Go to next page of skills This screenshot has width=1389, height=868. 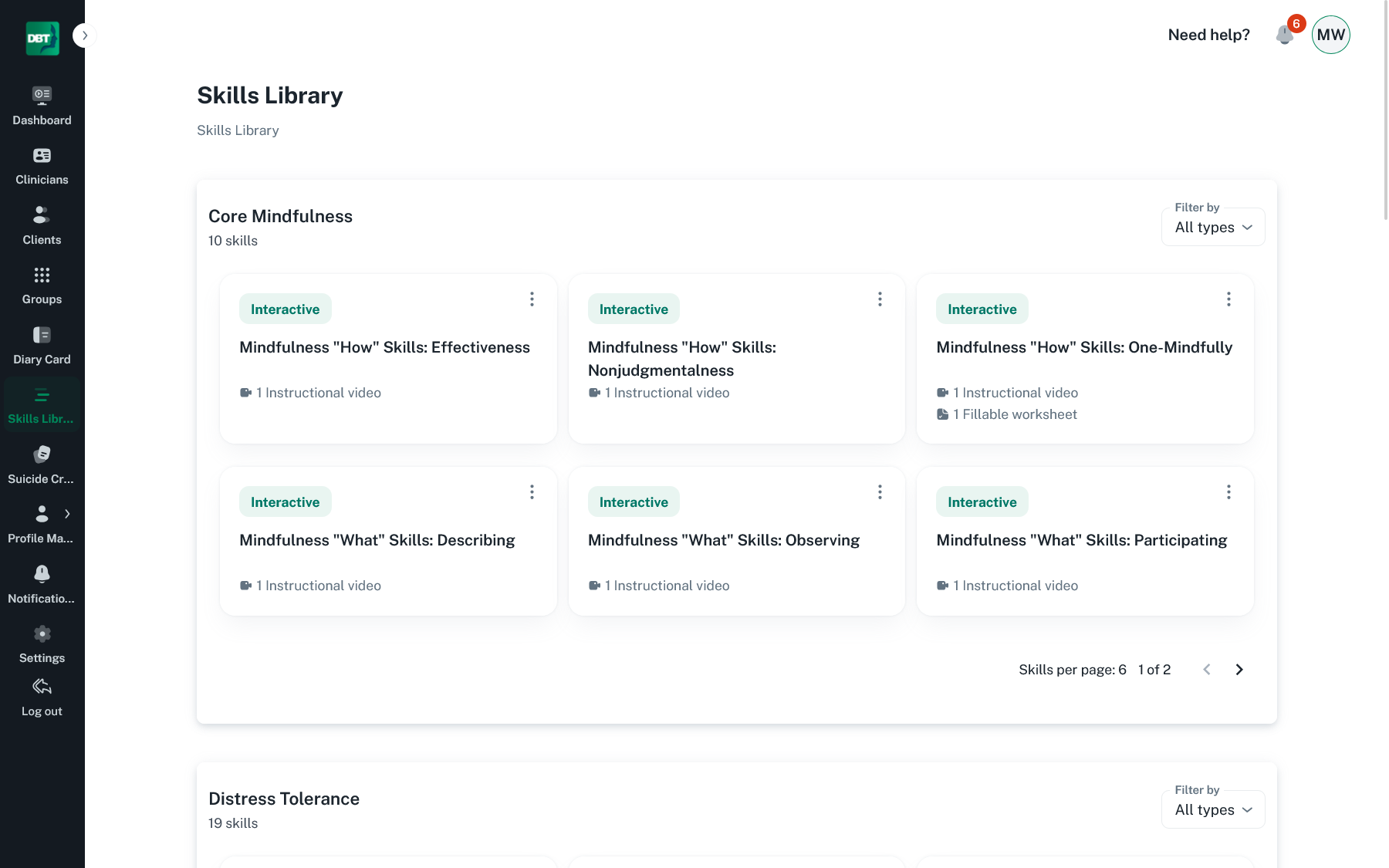point(1239,670)
